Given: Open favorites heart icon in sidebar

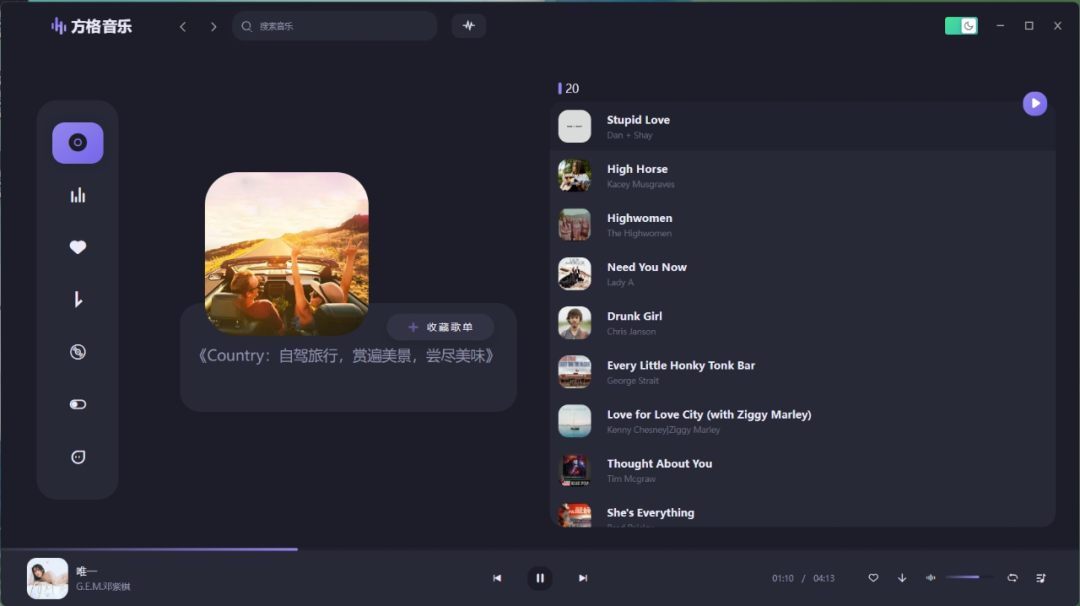Looking at the screenshot, I should click(x=78, y=247).
